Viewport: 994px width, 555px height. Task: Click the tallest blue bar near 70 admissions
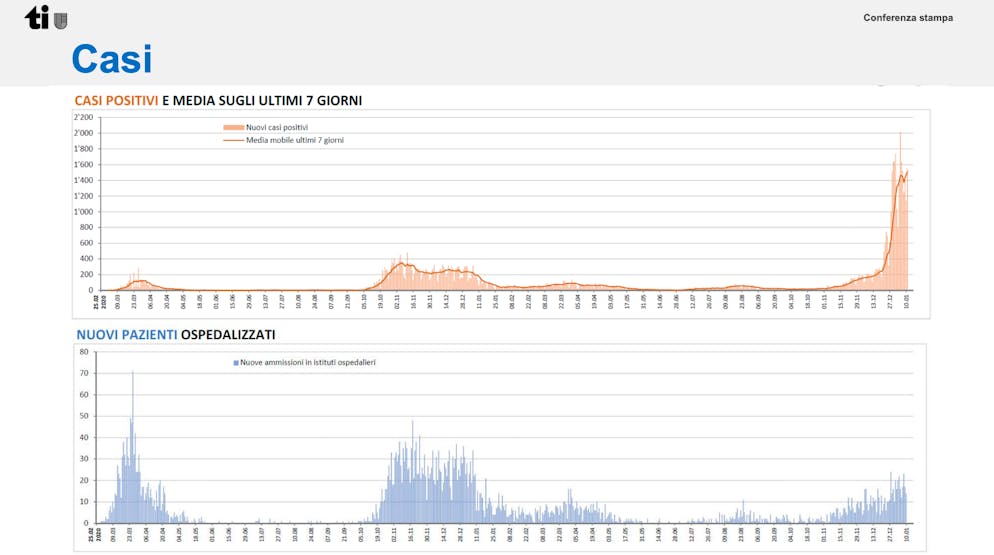133,373
